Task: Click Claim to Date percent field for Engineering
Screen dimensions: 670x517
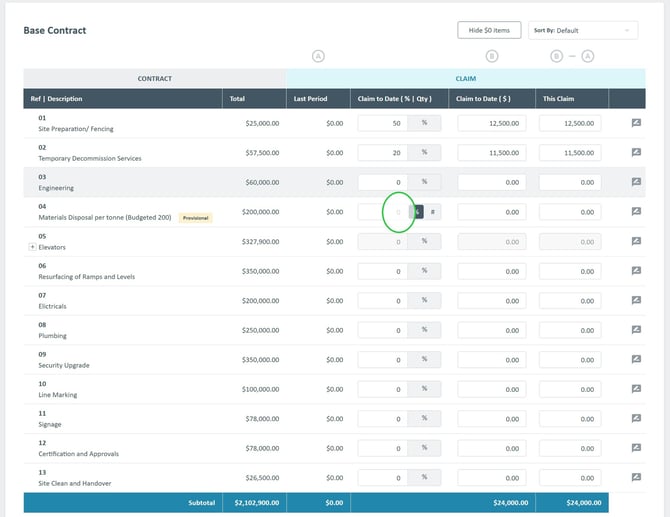Action: 382,182
